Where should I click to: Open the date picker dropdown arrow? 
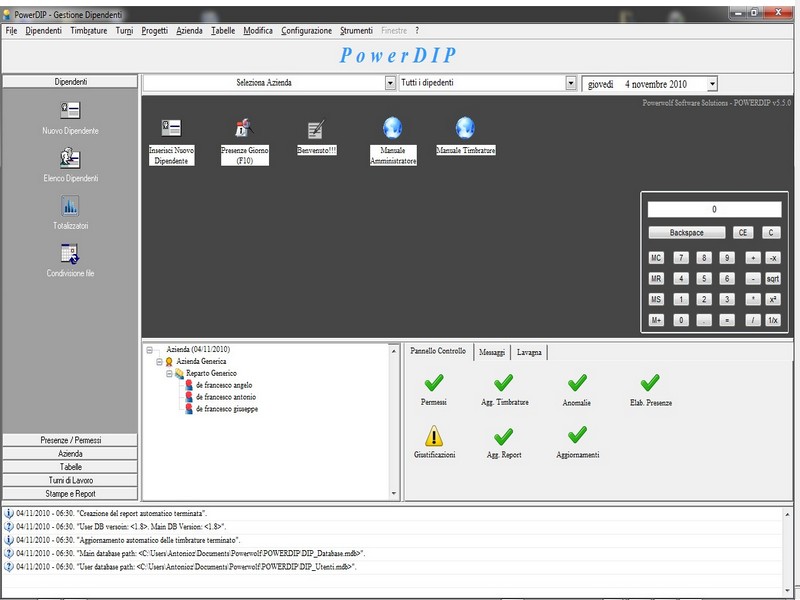click(x=712, y=84)
